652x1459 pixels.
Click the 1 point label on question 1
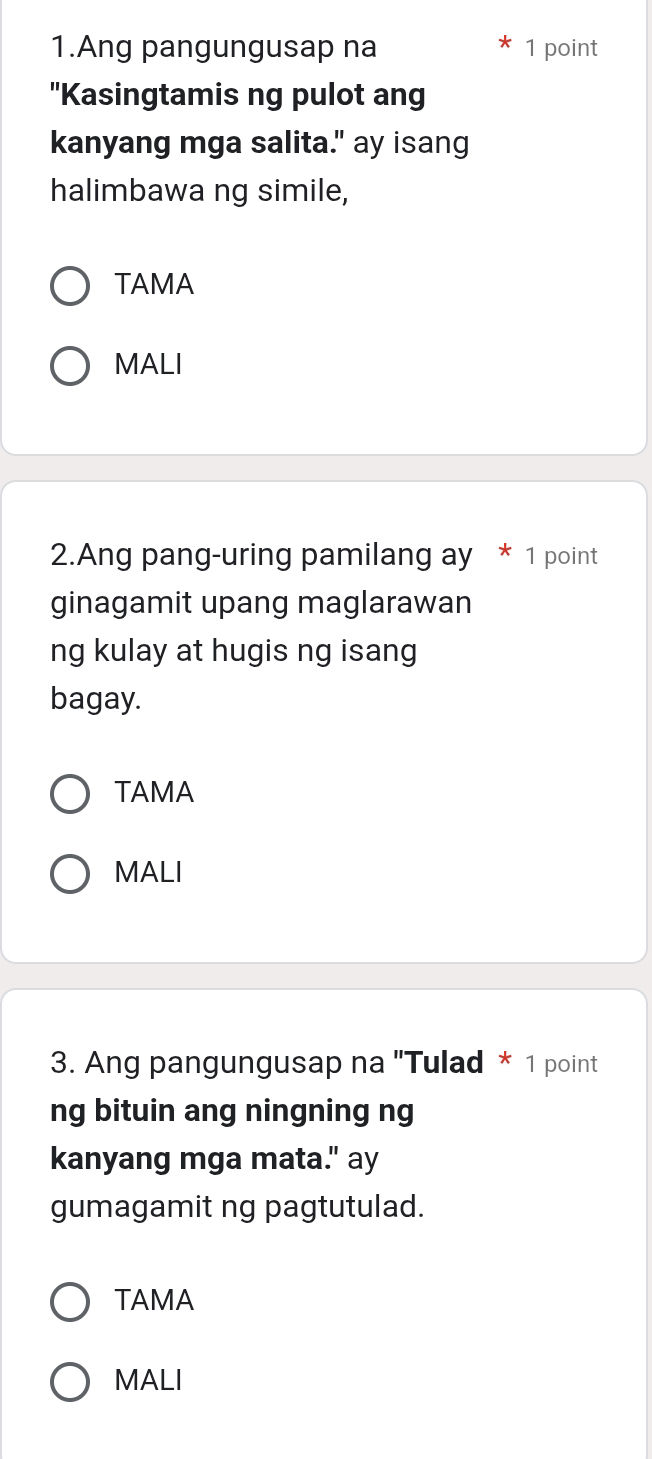pos(561,47)
